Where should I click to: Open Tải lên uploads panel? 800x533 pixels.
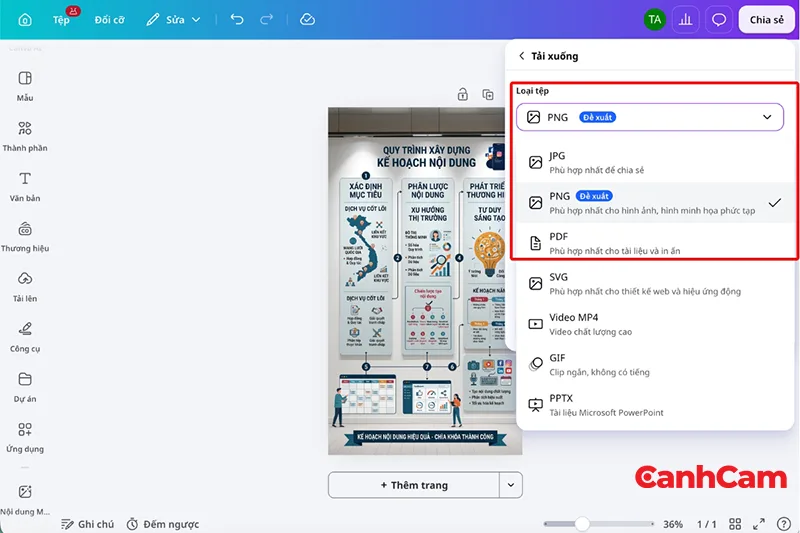click(x=24, y=287)
